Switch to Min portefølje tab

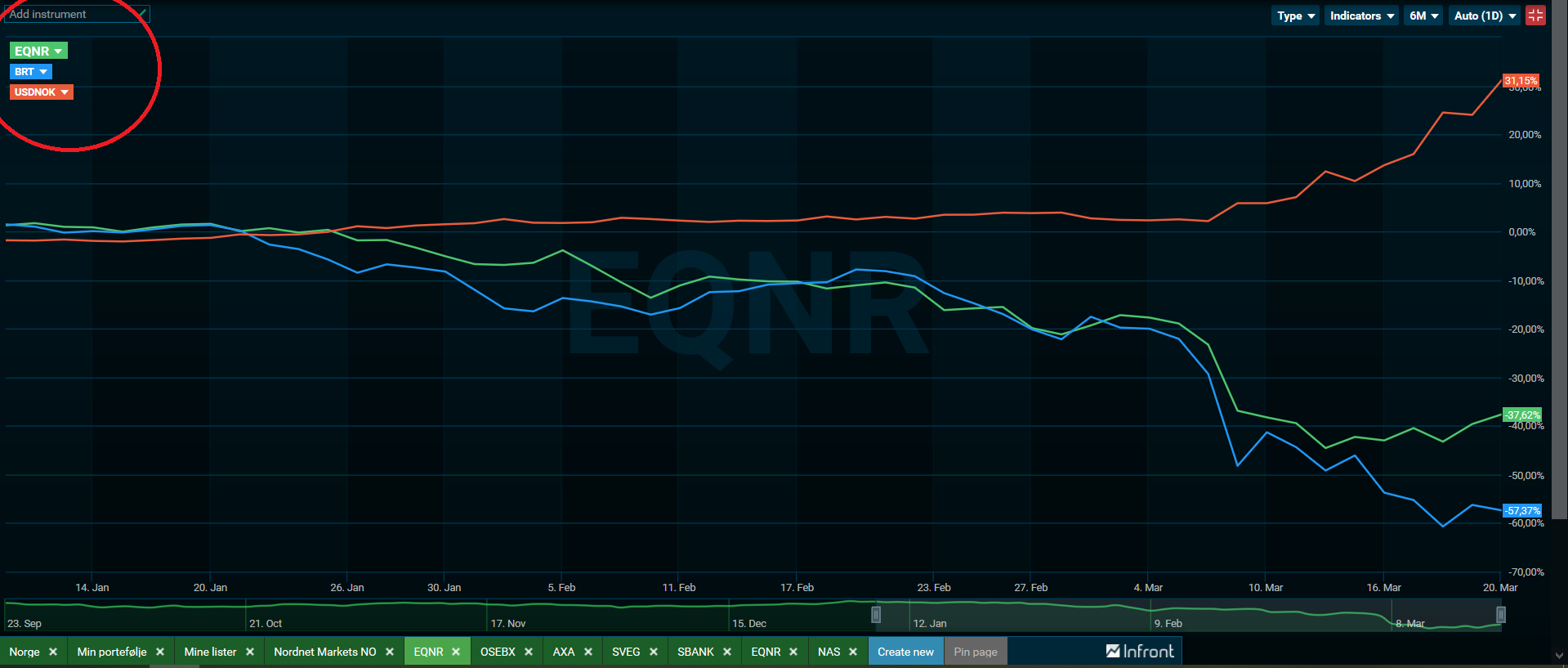pyautogui.click(x=112, y=652)
